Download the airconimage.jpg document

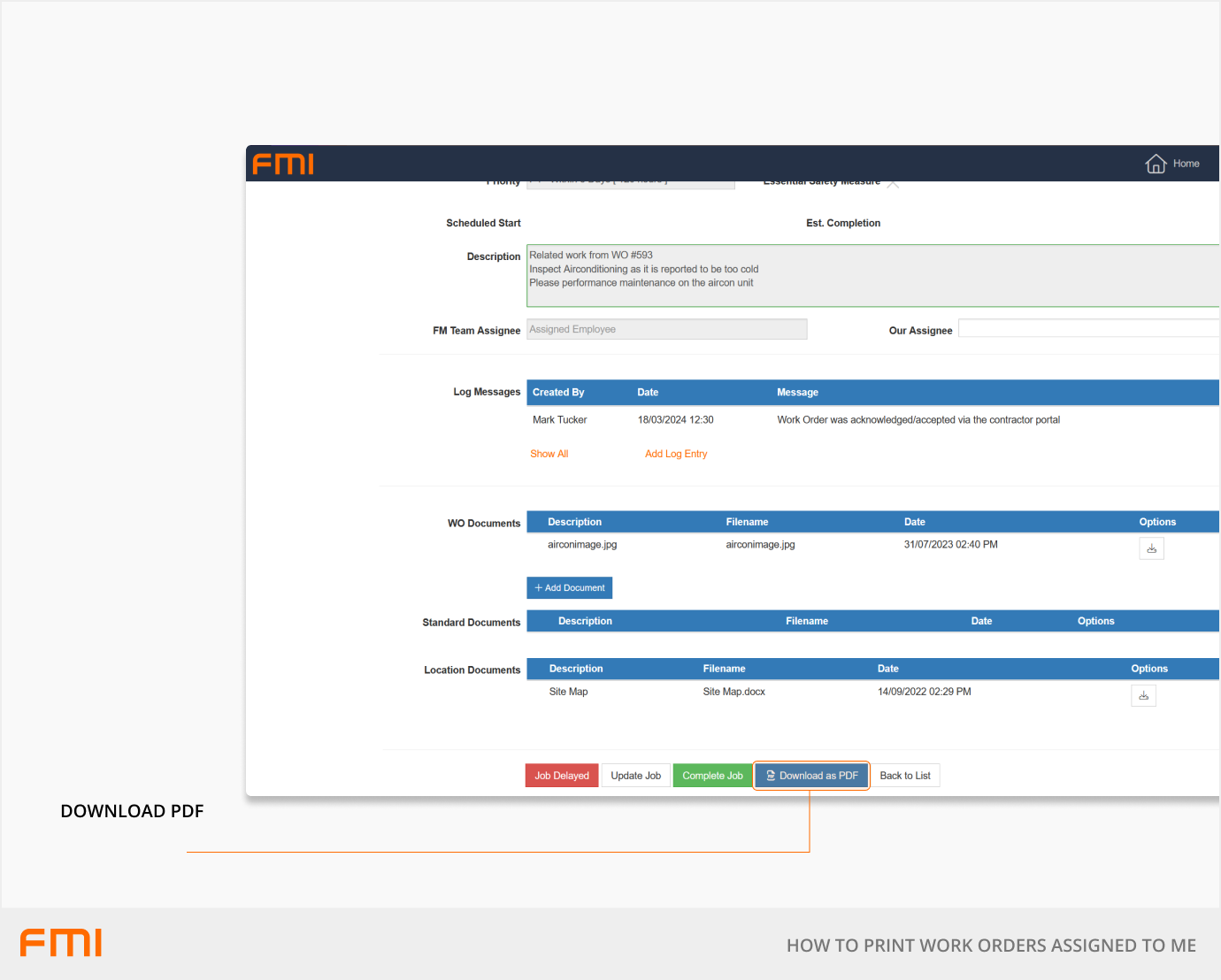[x=1151, y=548]
